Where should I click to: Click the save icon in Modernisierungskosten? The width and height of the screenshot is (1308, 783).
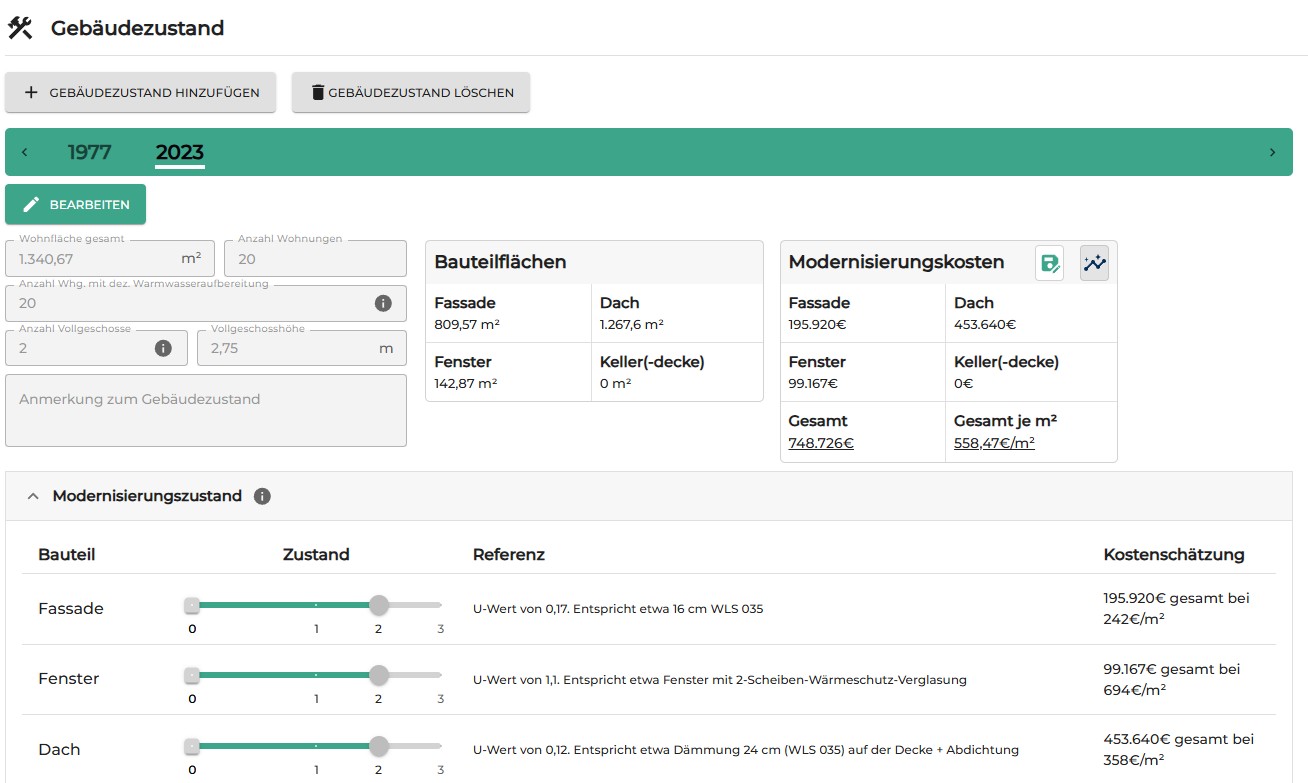1049,263
